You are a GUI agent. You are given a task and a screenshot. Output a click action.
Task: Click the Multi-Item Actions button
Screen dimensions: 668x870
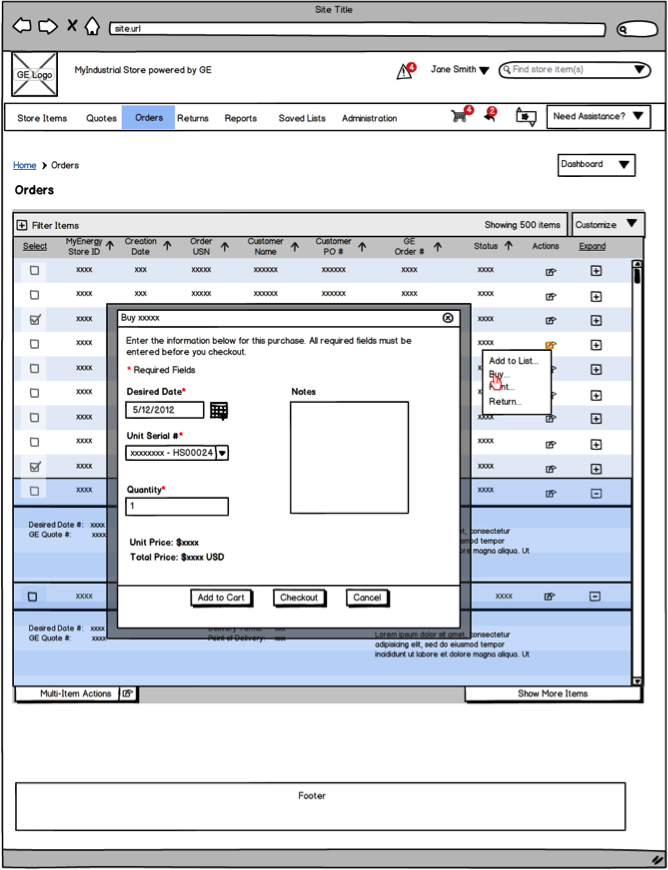(68, 694)
